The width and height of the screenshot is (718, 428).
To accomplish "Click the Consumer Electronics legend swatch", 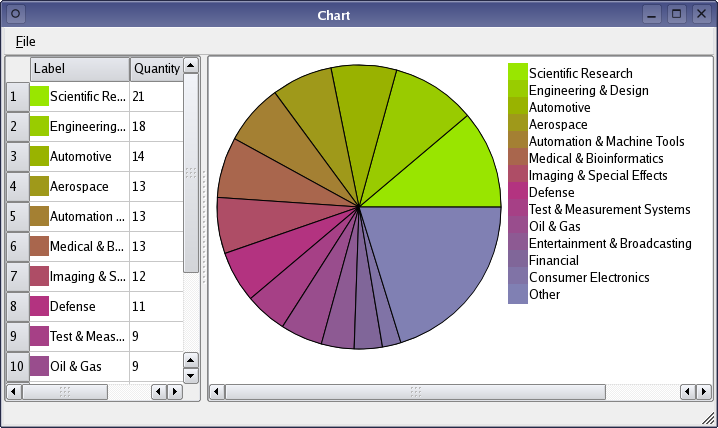I will coord(517,277).
